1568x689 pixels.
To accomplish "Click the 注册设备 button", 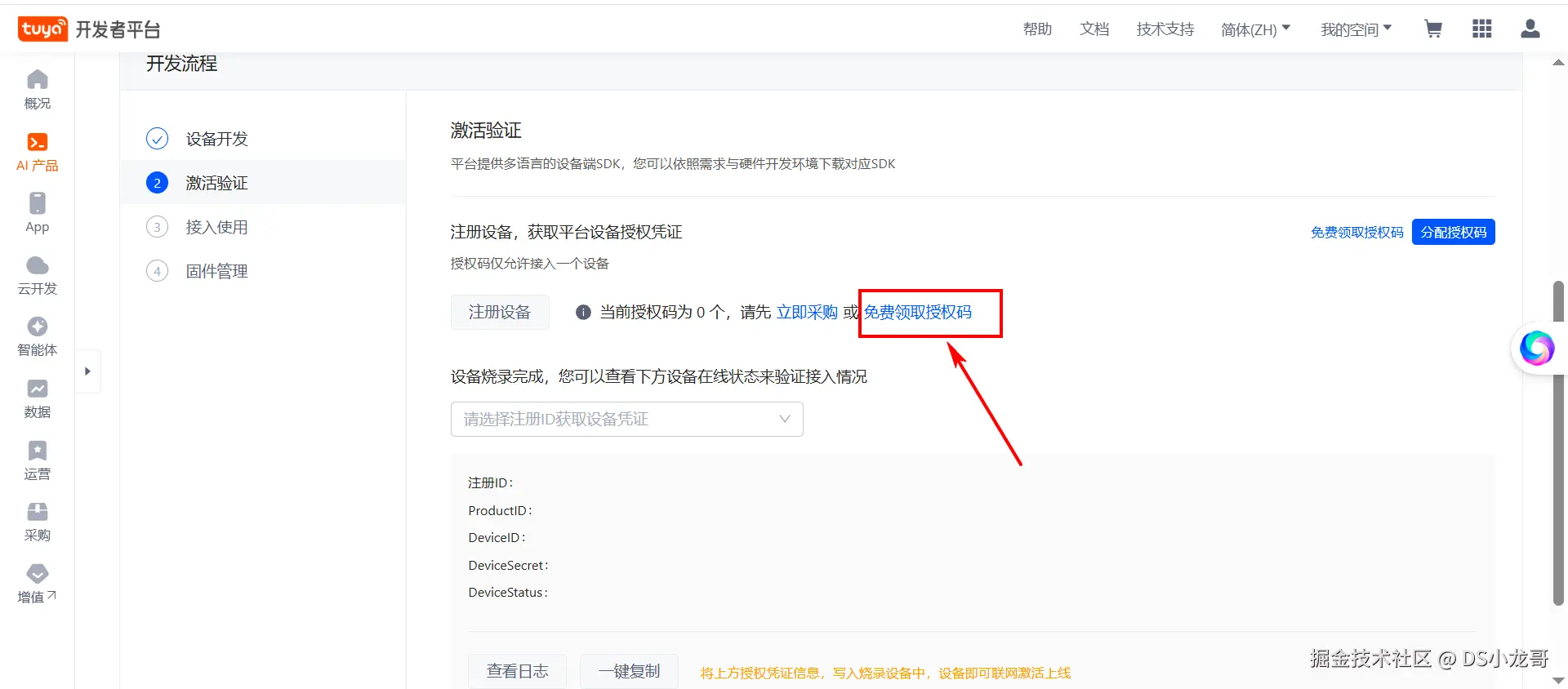I will tap(500, 312).
